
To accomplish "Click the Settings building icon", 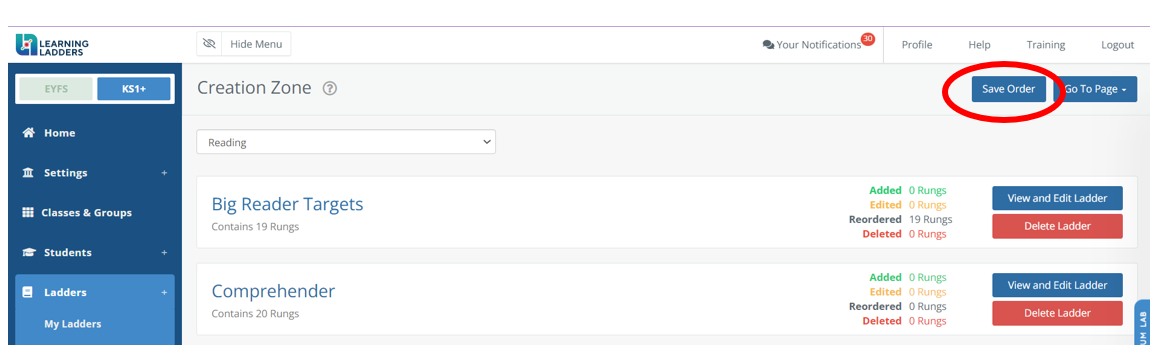I will coord(29,173).
